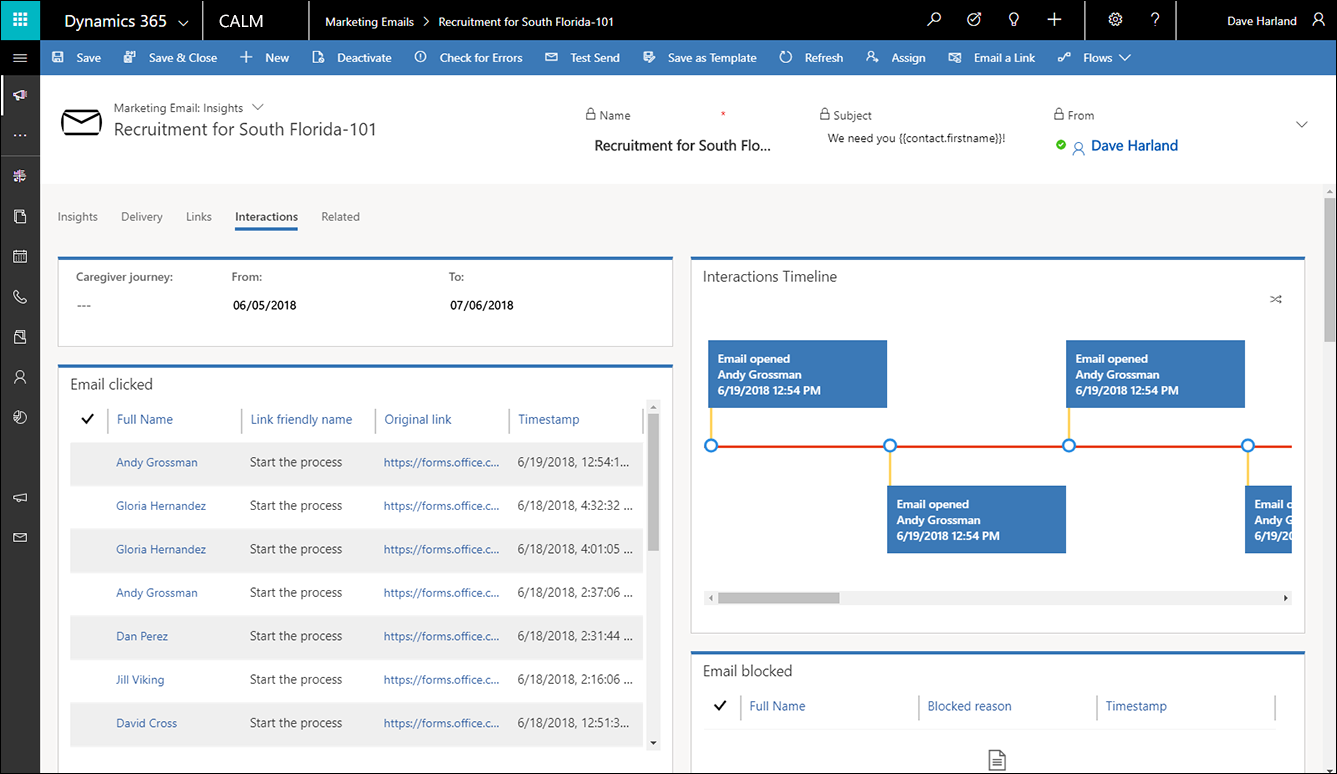Viewport: 1337px width, 774px height.
Task: Click the To date field 07/06/2018
Action: tap(482, 305)
